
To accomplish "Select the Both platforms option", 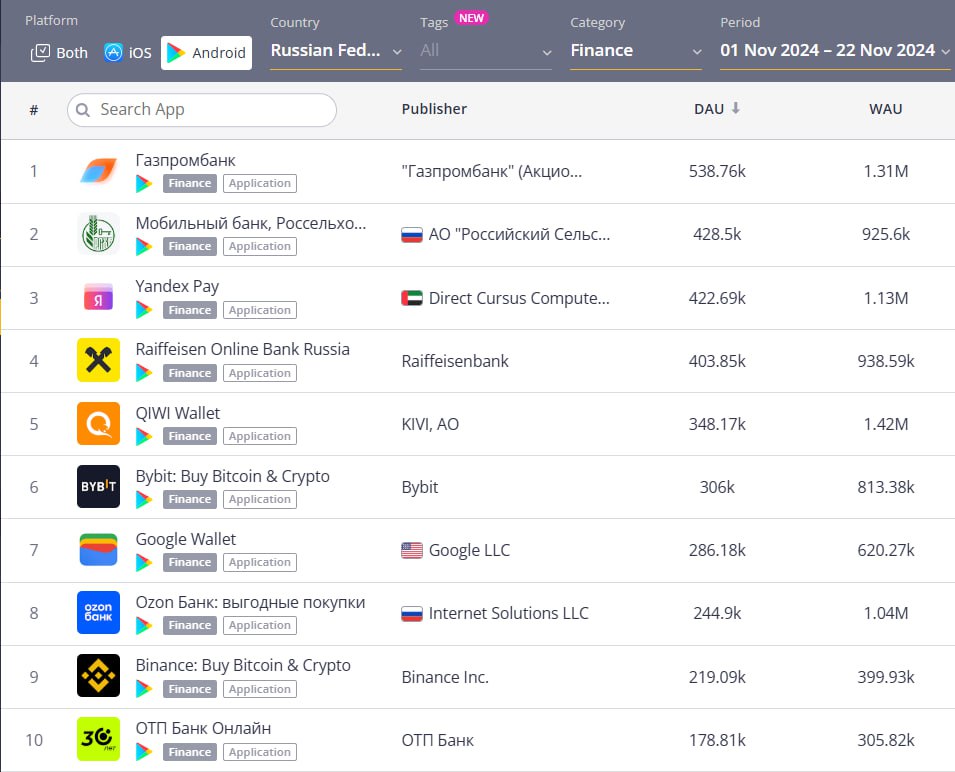I will [x=59, y=53].
